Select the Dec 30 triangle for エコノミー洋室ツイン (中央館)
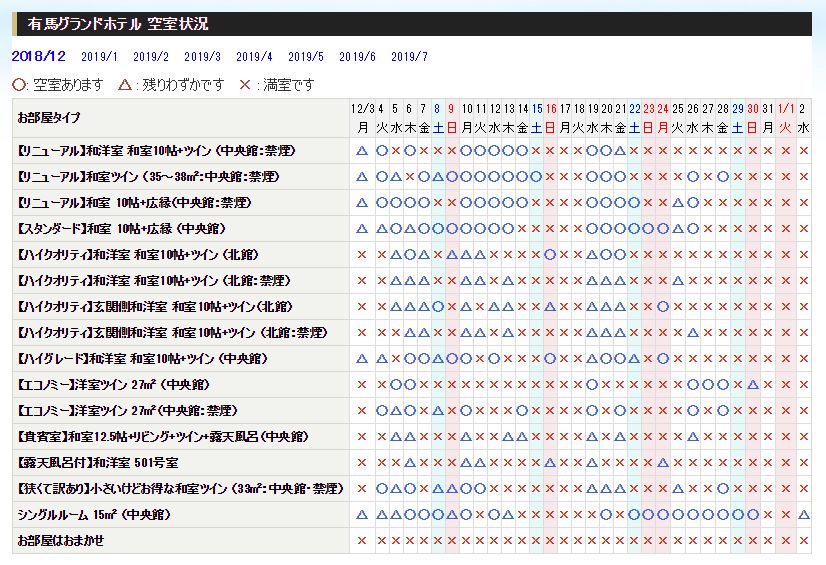The height and width of the screenshot is (565, 826). click(x=753, y=384)
